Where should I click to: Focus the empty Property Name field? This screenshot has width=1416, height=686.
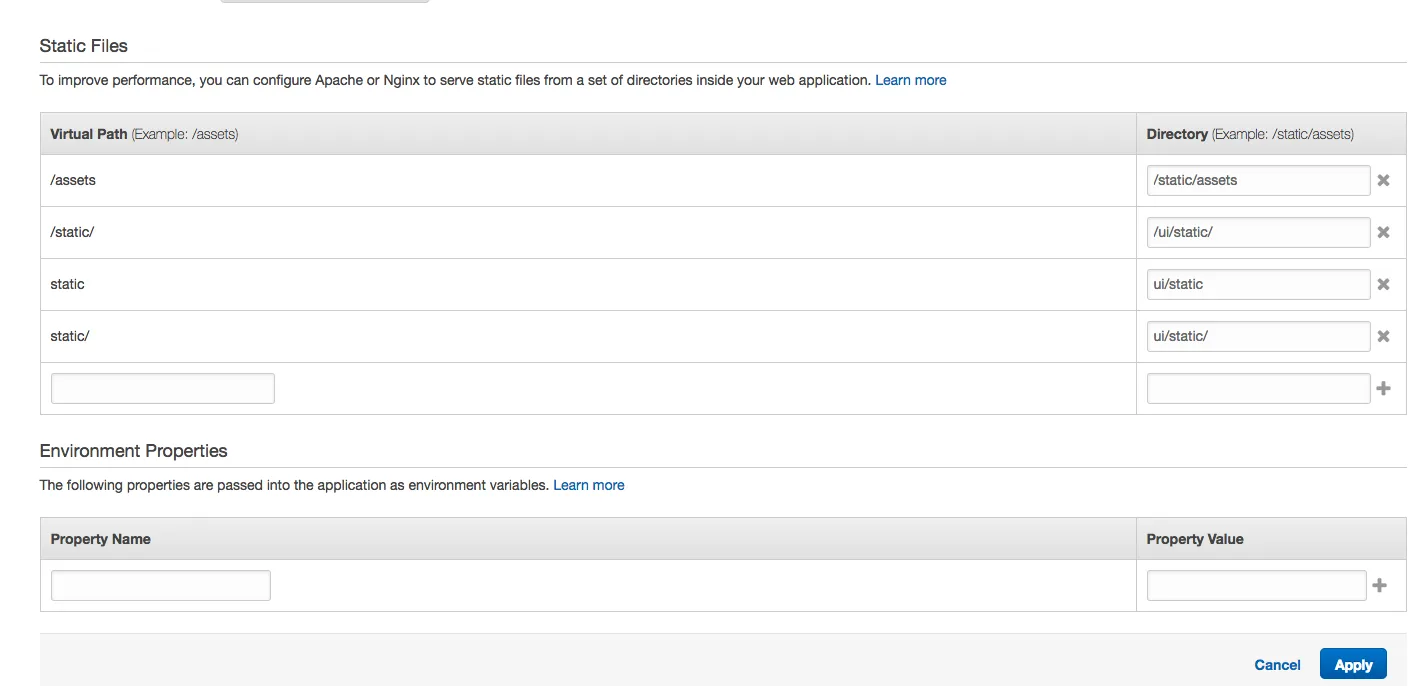click(x=160, y=585)
